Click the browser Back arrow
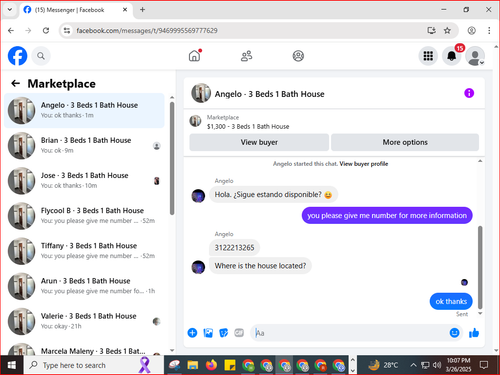 [11, 31]
